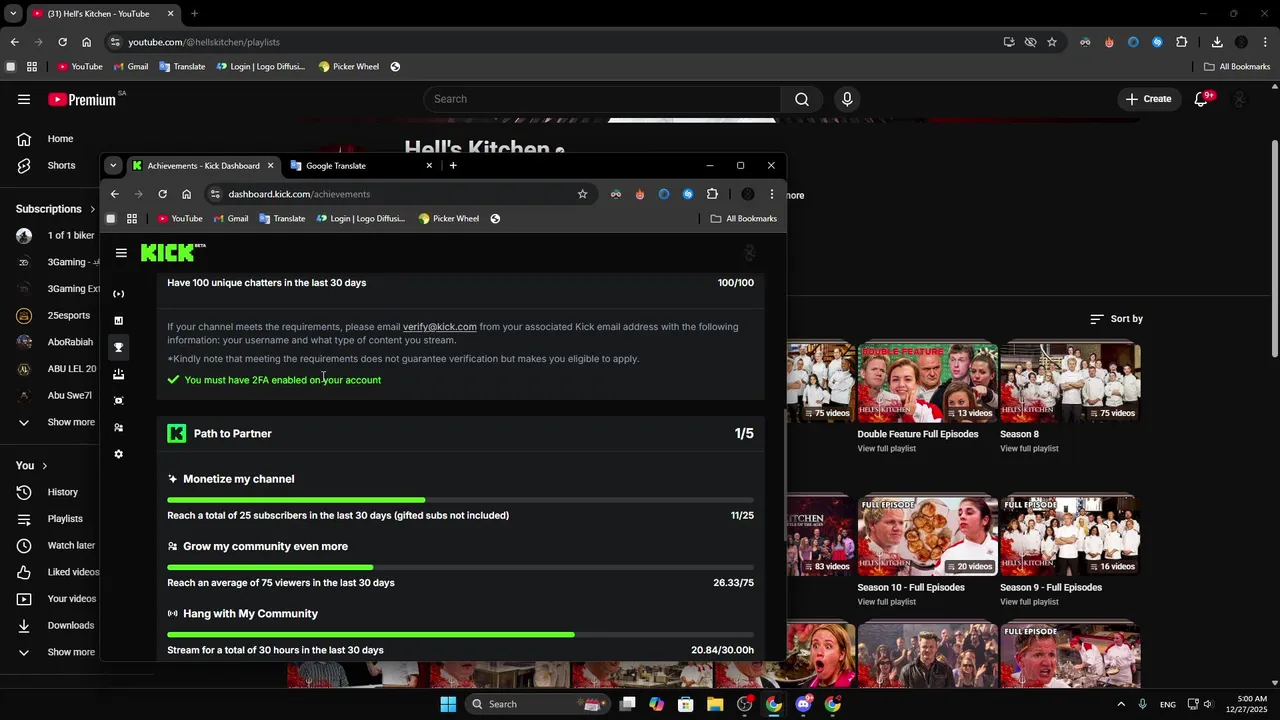1280x720 pixels.
Task: Click the verify@kick.com email link
Action: [440, 327]
